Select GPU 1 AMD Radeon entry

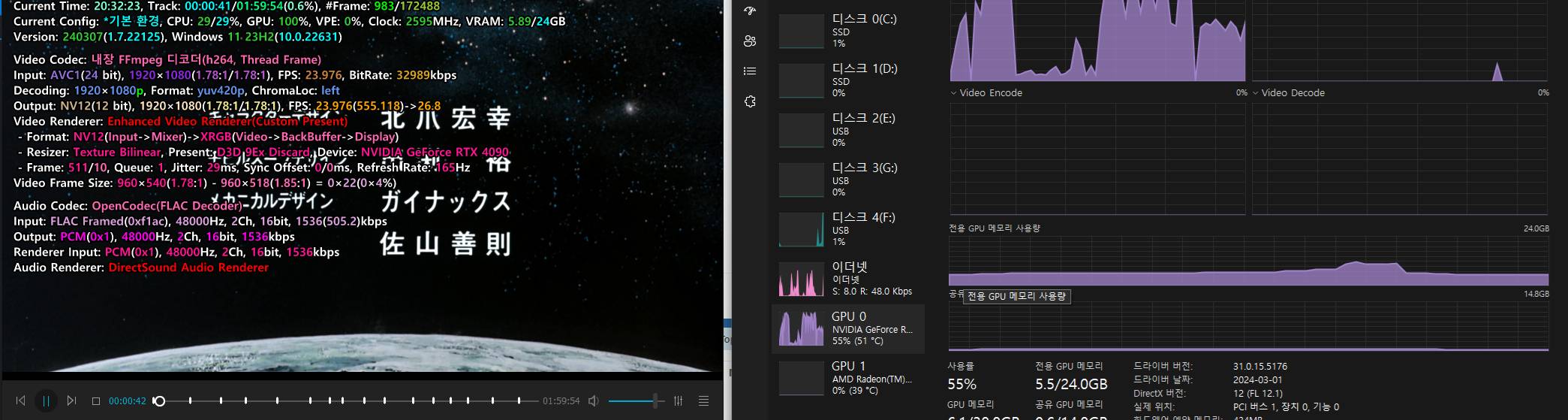pyautogui.click(x=848, y=378)
